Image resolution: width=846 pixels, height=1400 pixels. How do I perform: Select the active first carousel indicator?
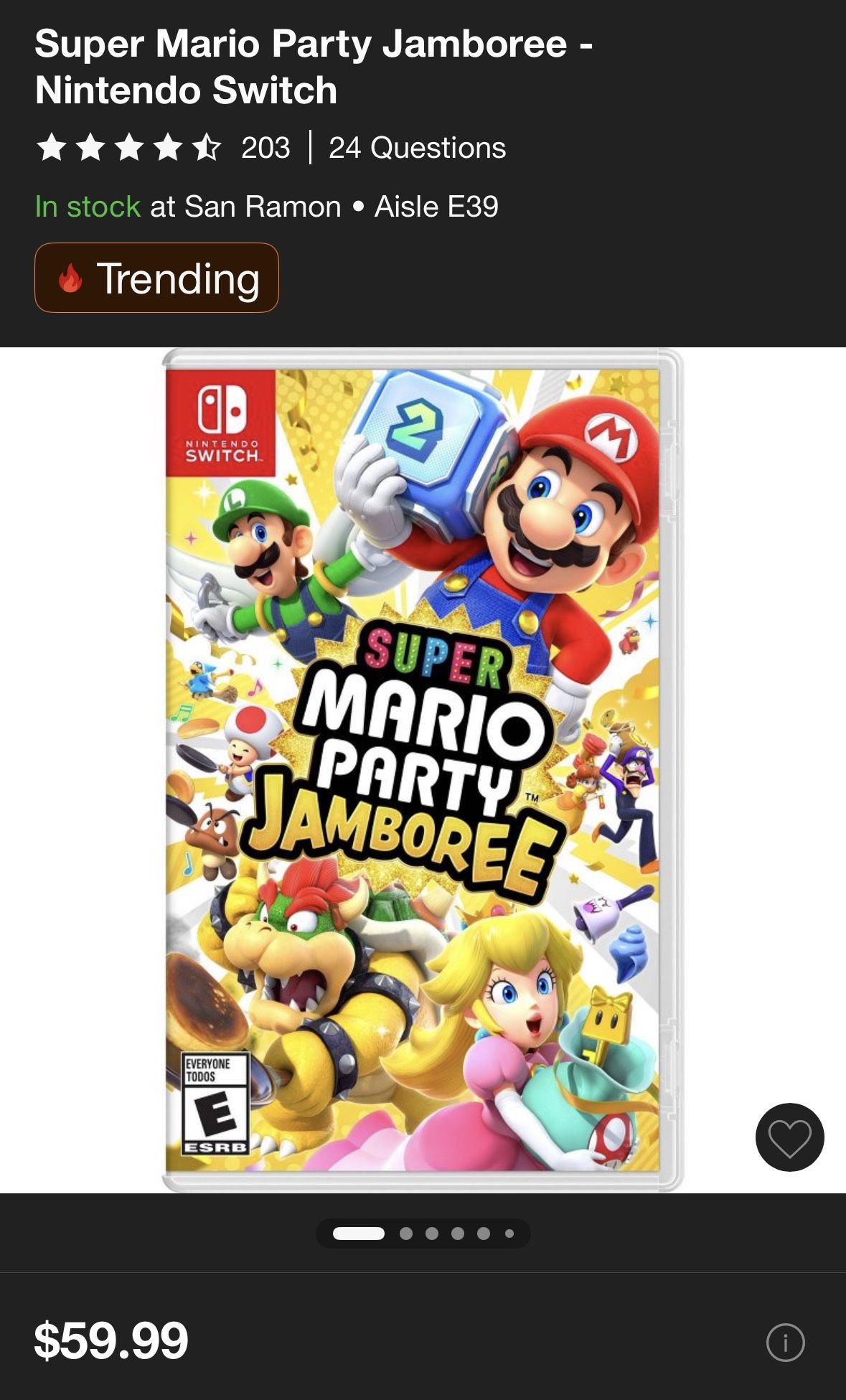click(359, 1234)
